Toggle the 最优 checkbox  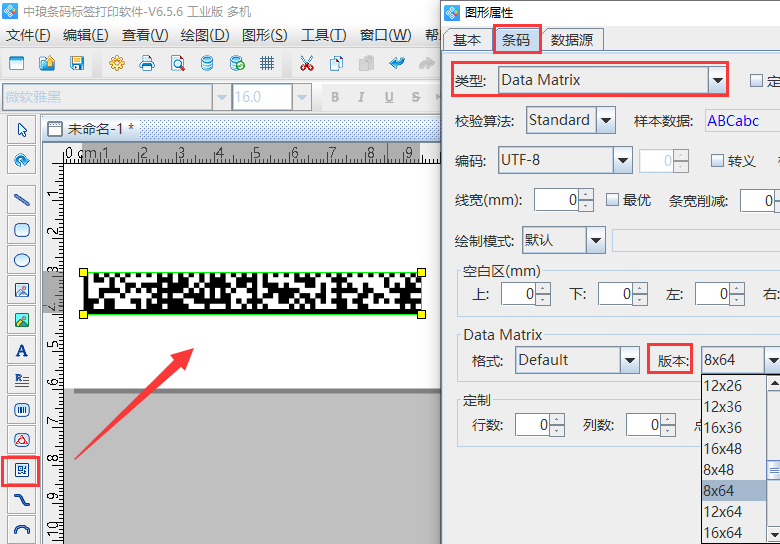pyautogui.click(x=613, y=200)
